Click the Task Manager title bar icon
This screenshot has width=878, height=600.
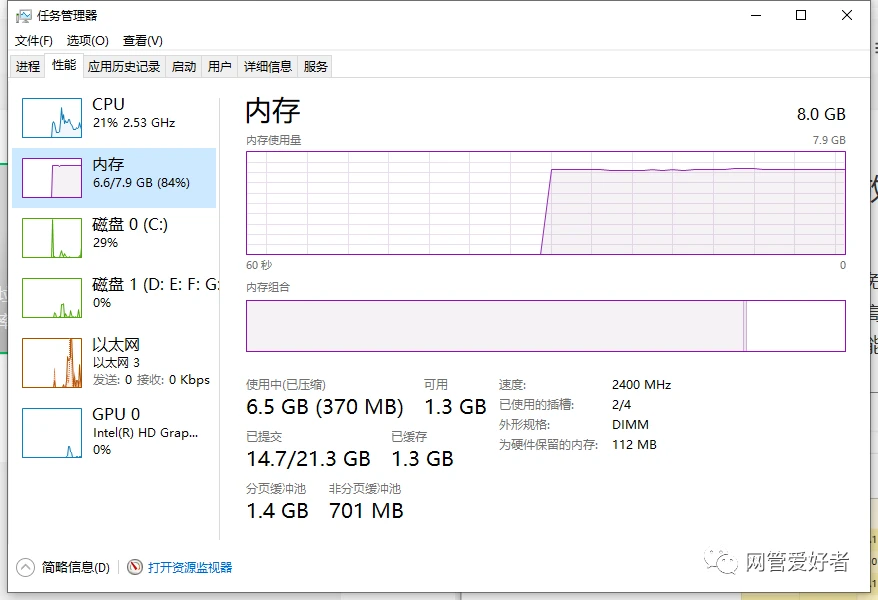(x=24, y=16)
